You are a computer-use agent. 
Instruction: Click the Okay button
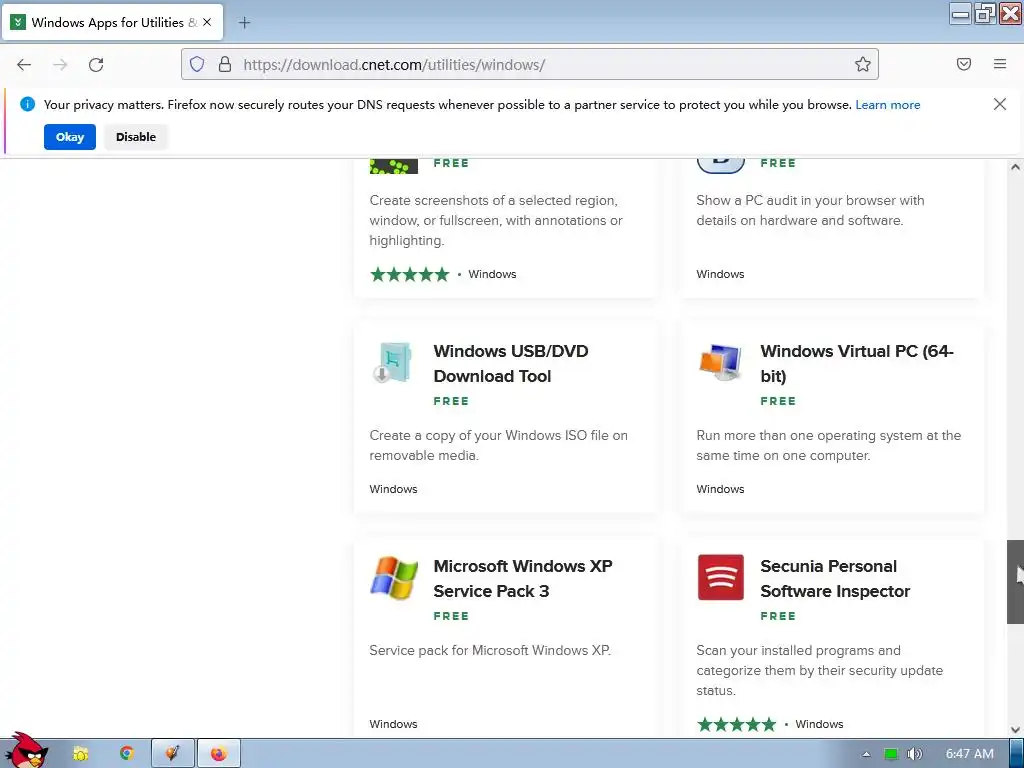70,137
